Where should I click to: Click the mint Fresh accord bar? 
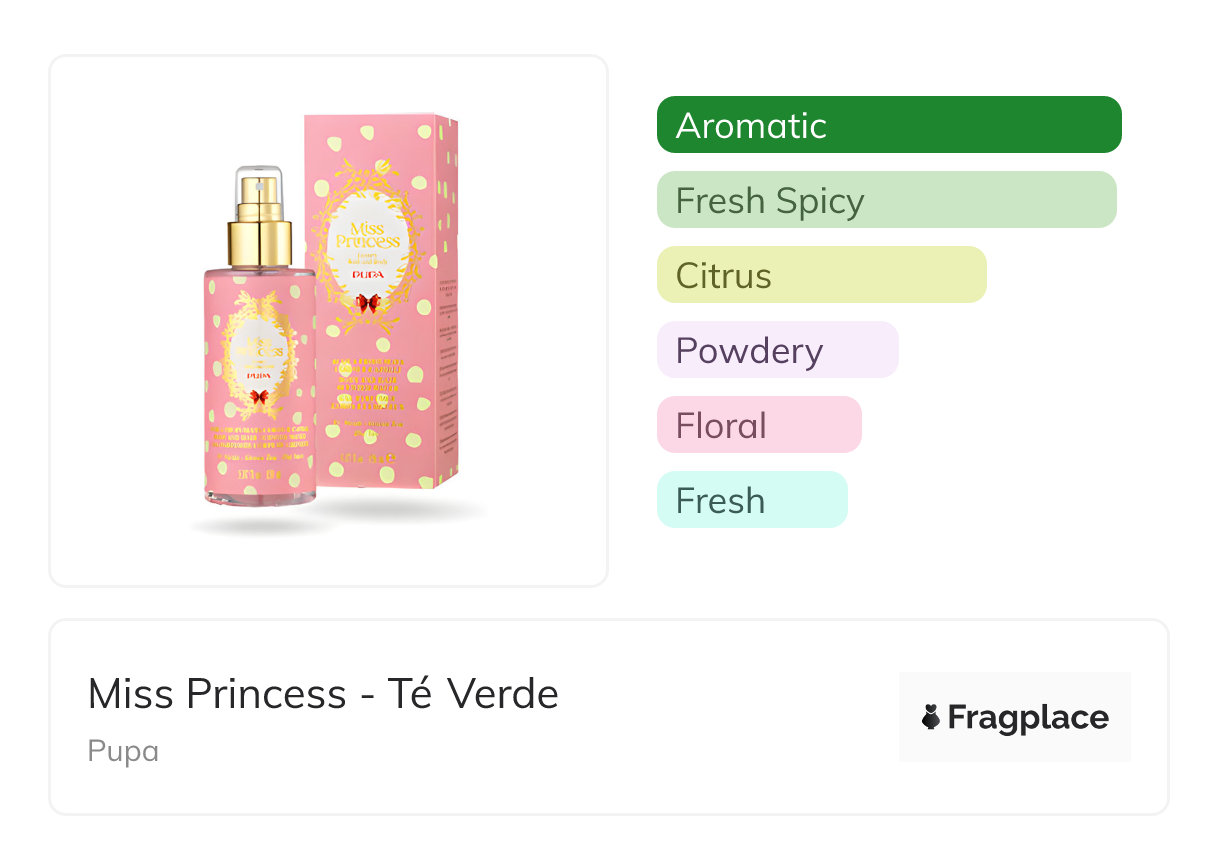(x=752, y=500)
